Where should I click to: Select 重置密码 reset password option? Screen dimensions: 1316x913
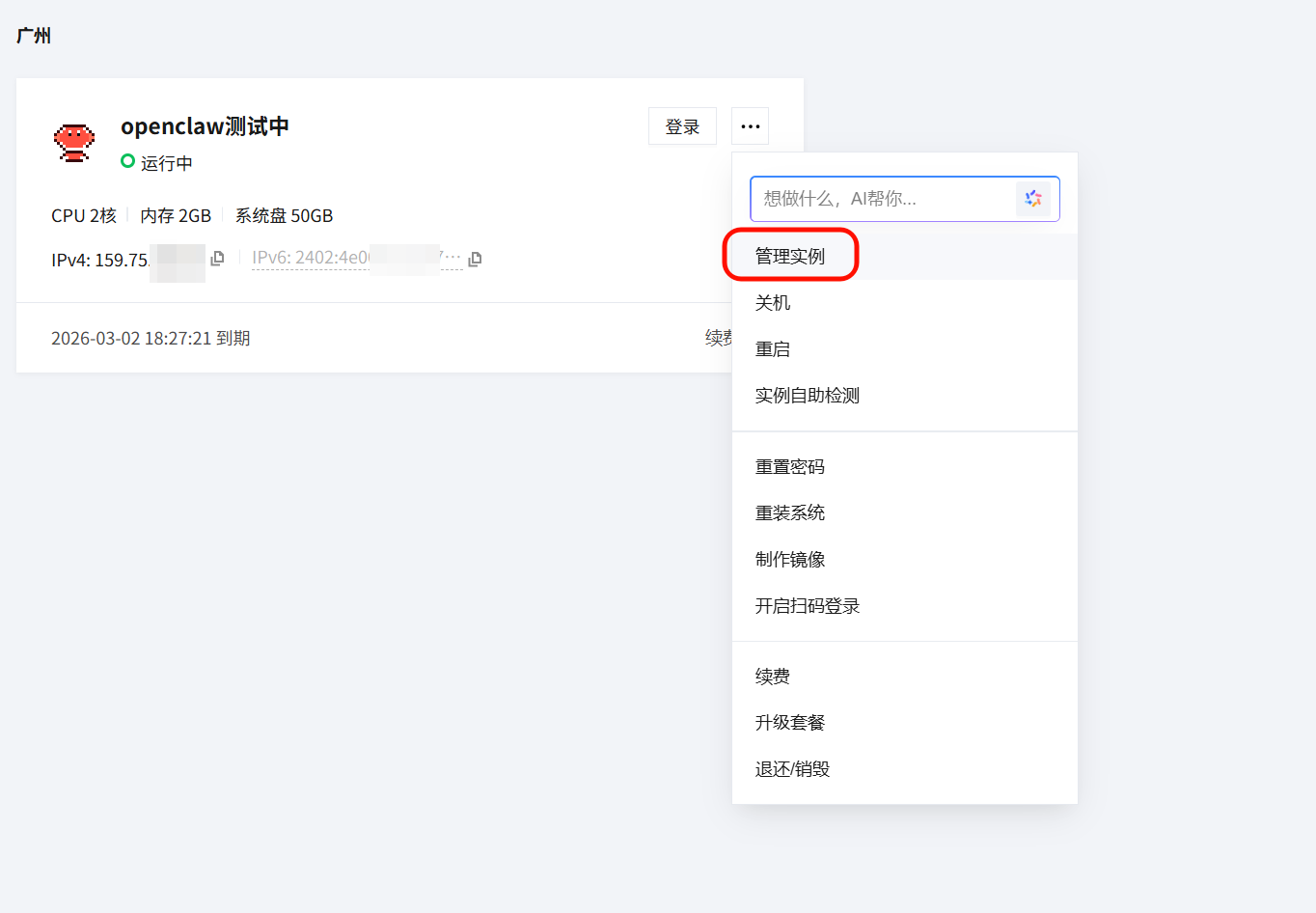905,467
